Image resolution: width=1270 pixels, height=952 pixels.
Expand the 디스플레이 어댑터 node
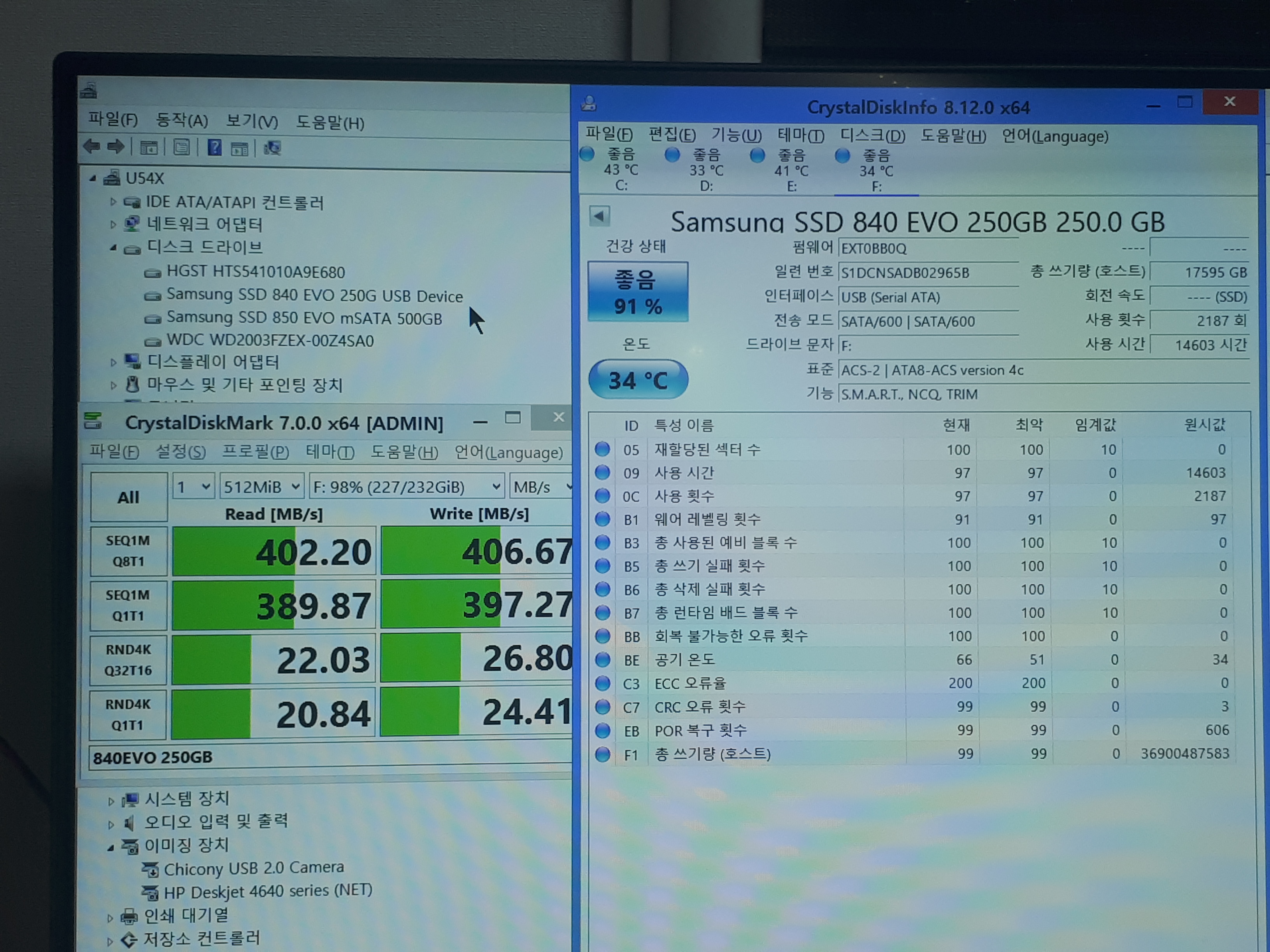[x=113, y=362]
